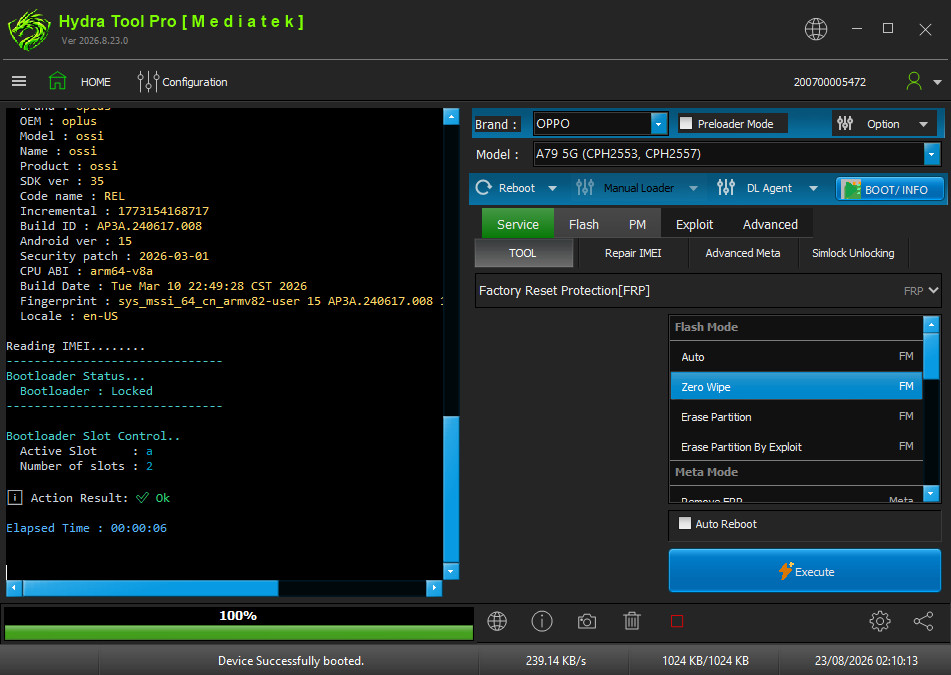Toggle Auto Reboot checkbox
The image size is (951, 675).
(x=685, y=523)
